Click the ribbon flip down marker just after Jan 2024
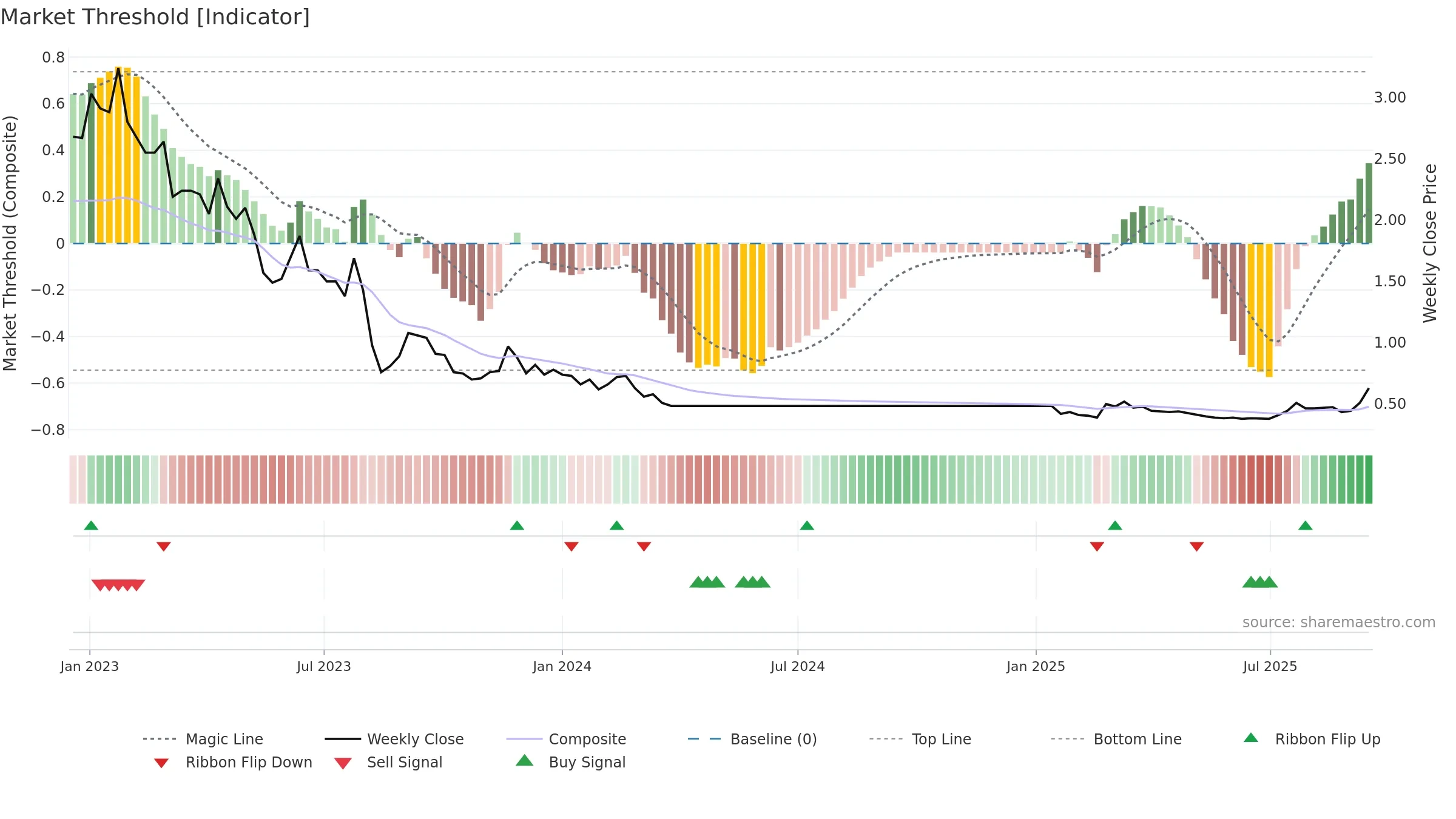 [x=571, y=547]
